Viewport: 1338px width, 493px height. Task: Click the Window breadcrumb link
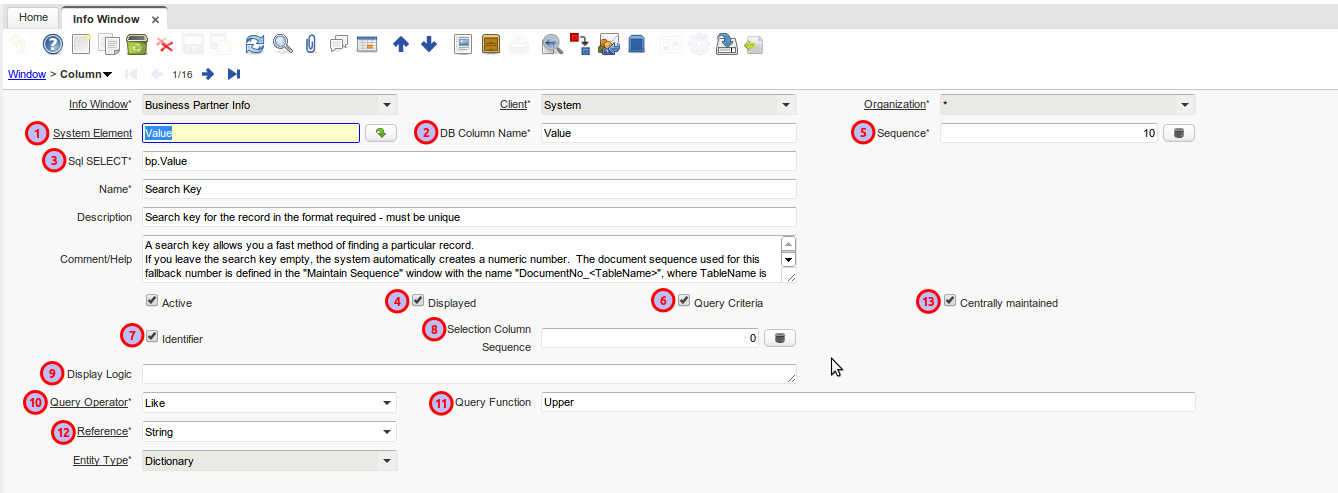click(x=26, y=74)
